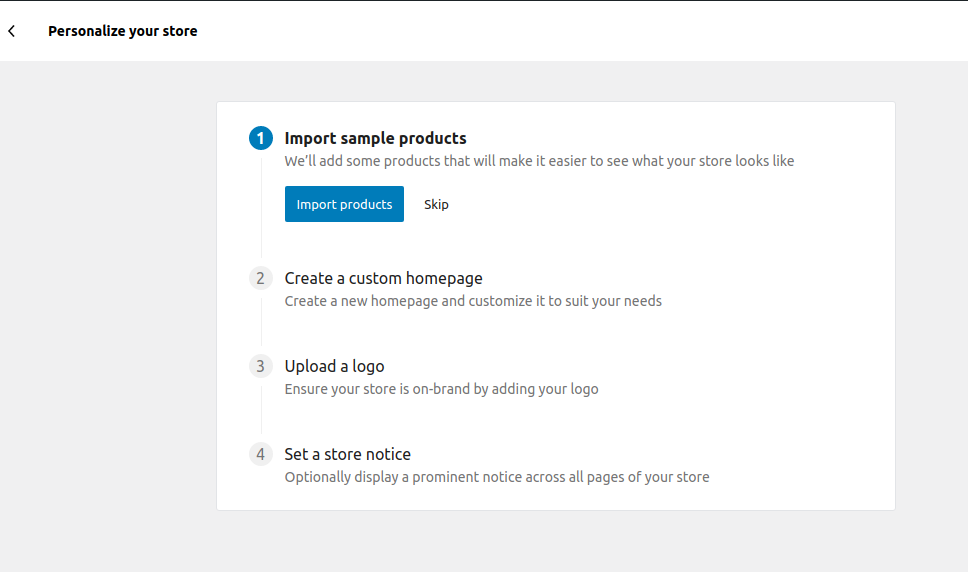Click the Personalize your store page title
968x572 pixels.
[123, 31]
